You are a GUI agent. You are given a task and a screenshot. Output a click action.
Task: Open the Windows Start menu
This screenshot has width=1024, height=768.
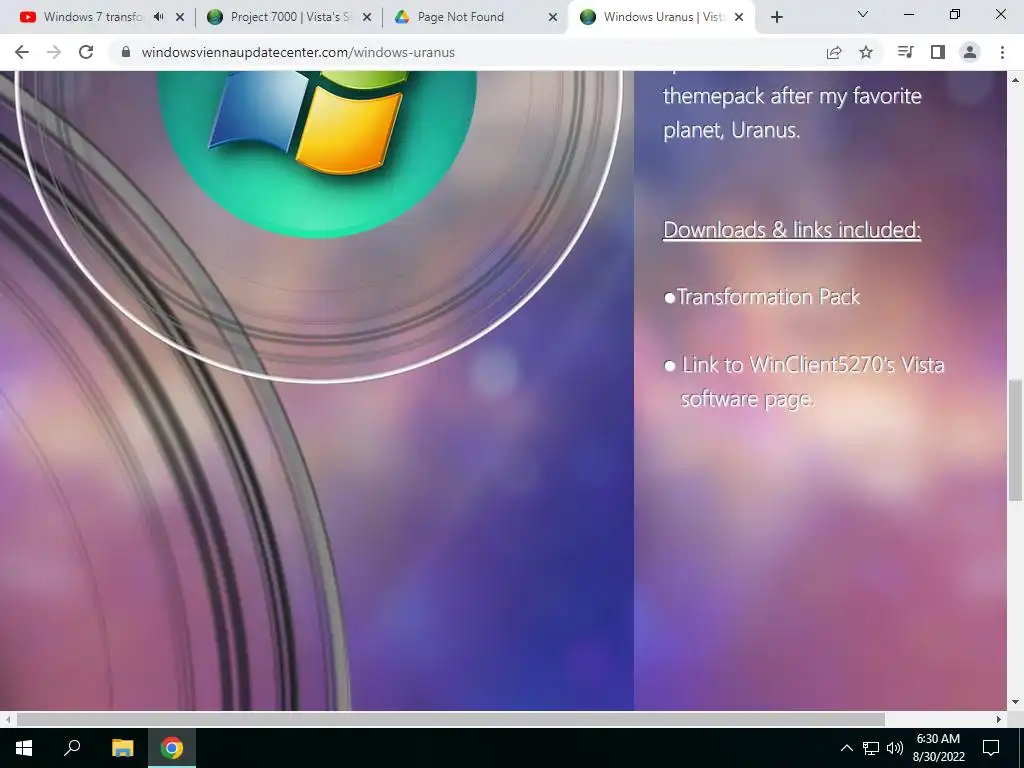(x=24, y=748)
